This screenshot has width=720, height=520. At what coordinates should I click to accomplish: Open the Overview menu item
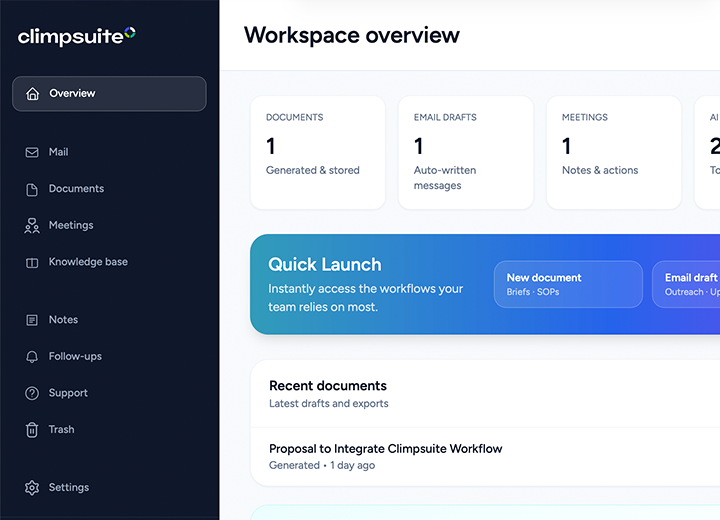[109, 94]
